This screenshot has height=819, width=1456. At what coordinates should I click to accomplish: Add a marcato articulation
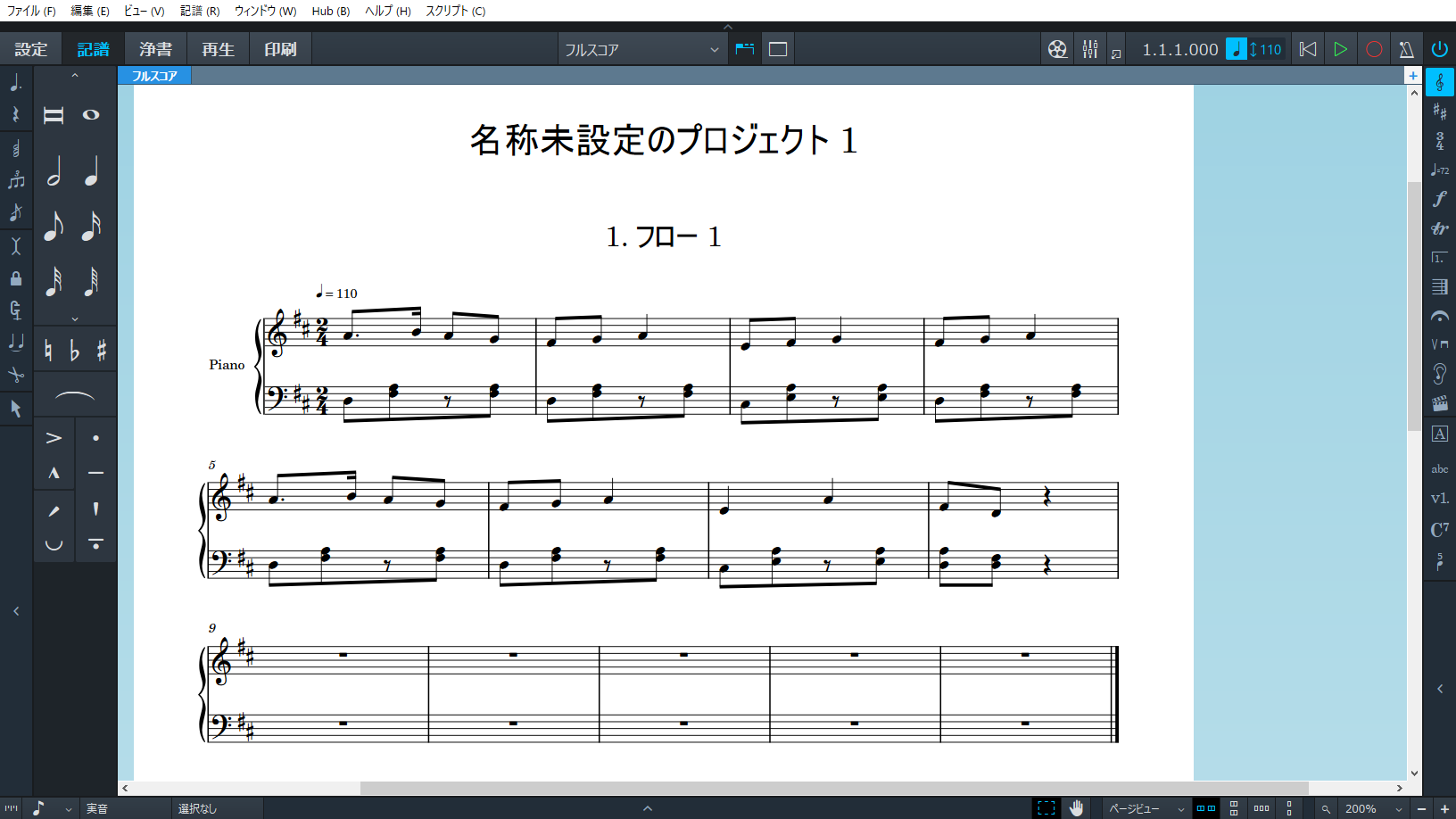click(54, 473)
